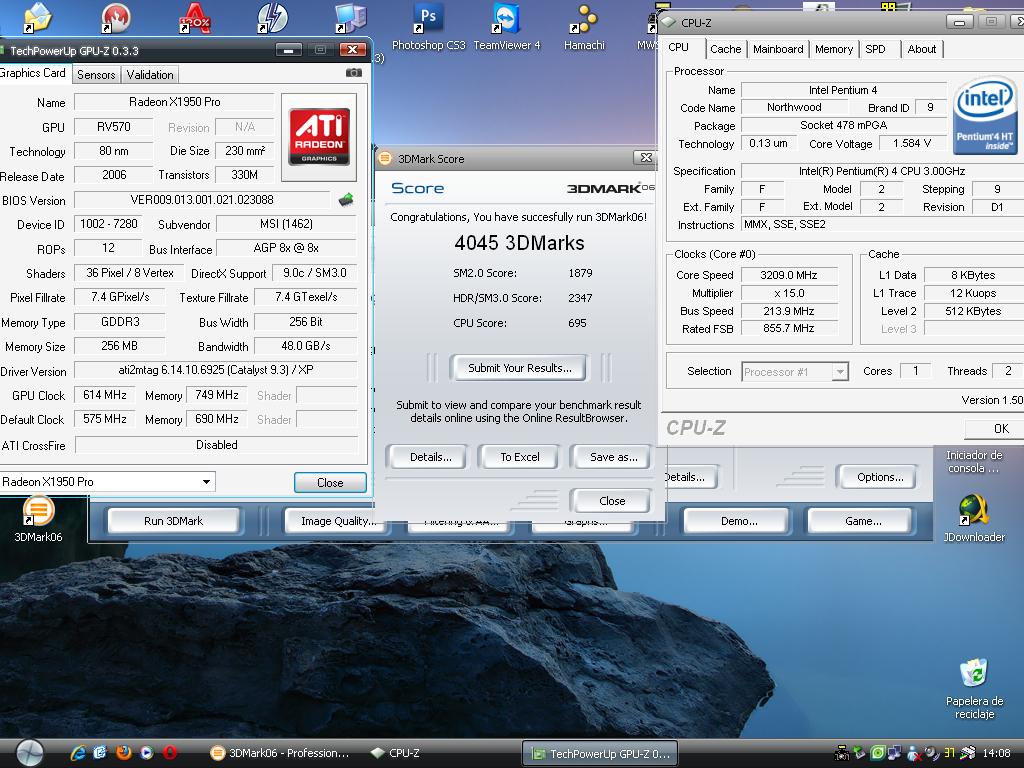Select the Alcohol 120% desktop icon

click(194, 18)
